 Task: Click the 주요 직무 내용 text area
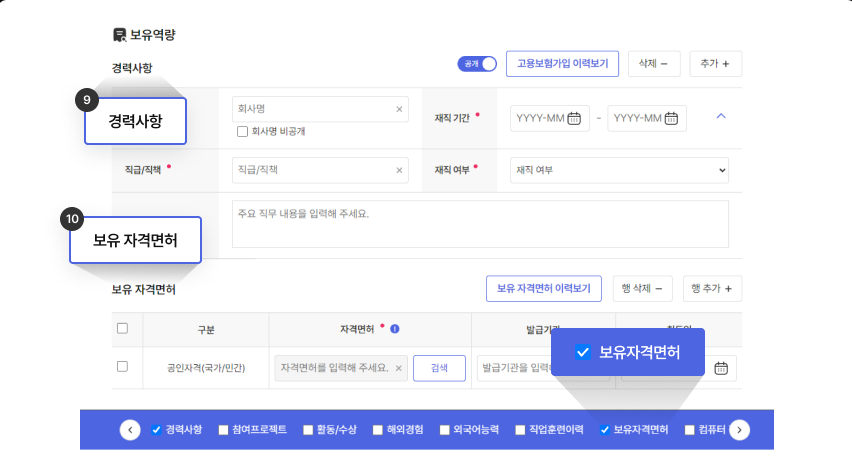(x=480, y=224)
